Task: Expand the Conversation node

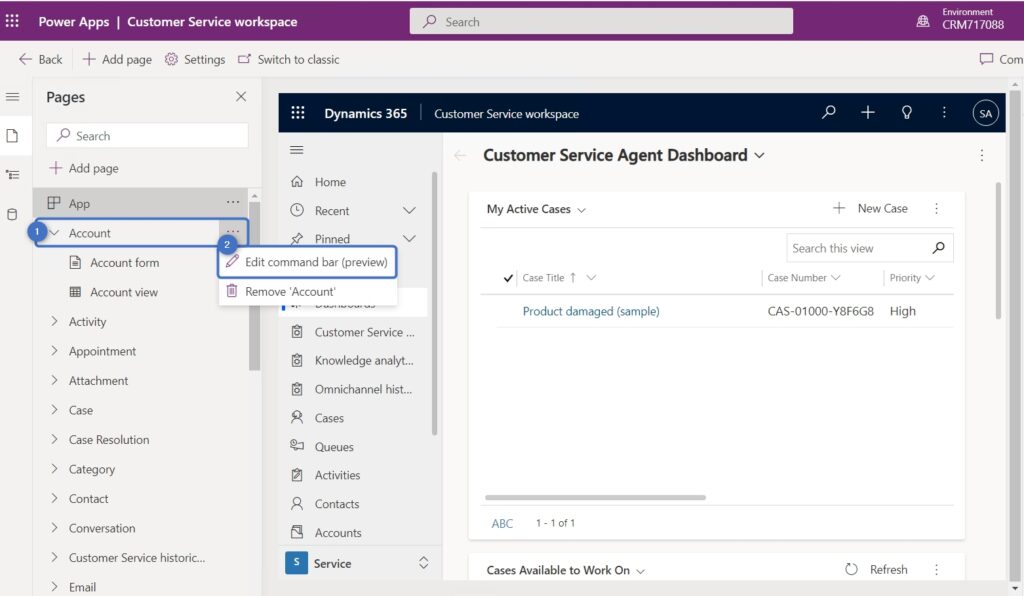Action: [55, 527]
